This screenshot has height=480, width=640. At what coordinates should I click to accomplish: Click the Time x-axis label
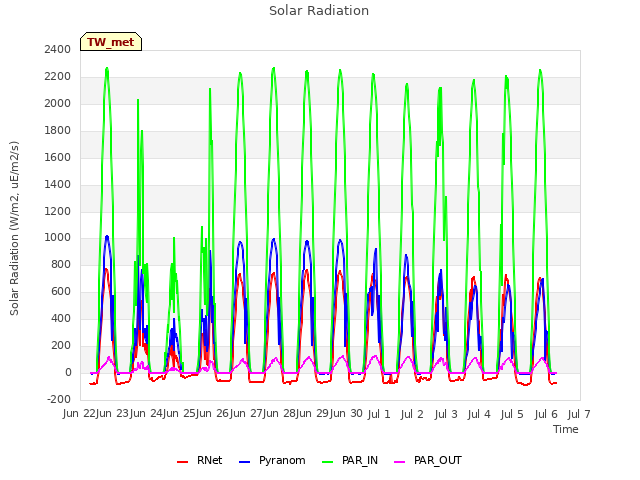(566, 429)
